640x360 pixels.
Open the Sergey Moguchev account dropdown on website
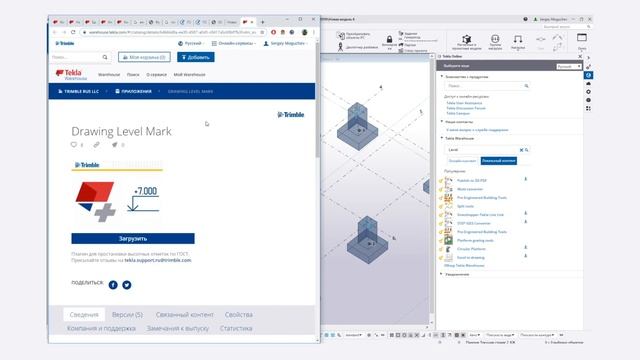tap(285, 43)
